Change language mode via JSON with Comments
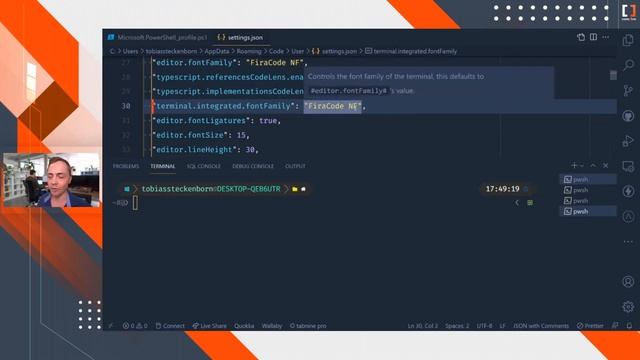Screen dimensions: 640x360 point(541,326)
